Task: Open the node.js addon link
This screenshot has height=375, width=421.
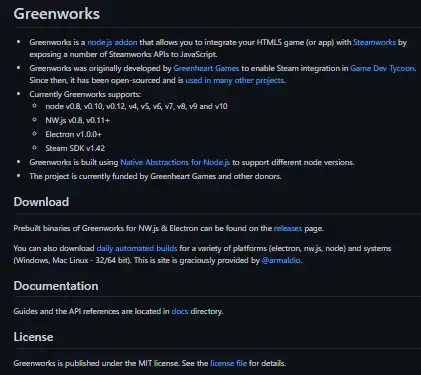Action: pos(112,42)
